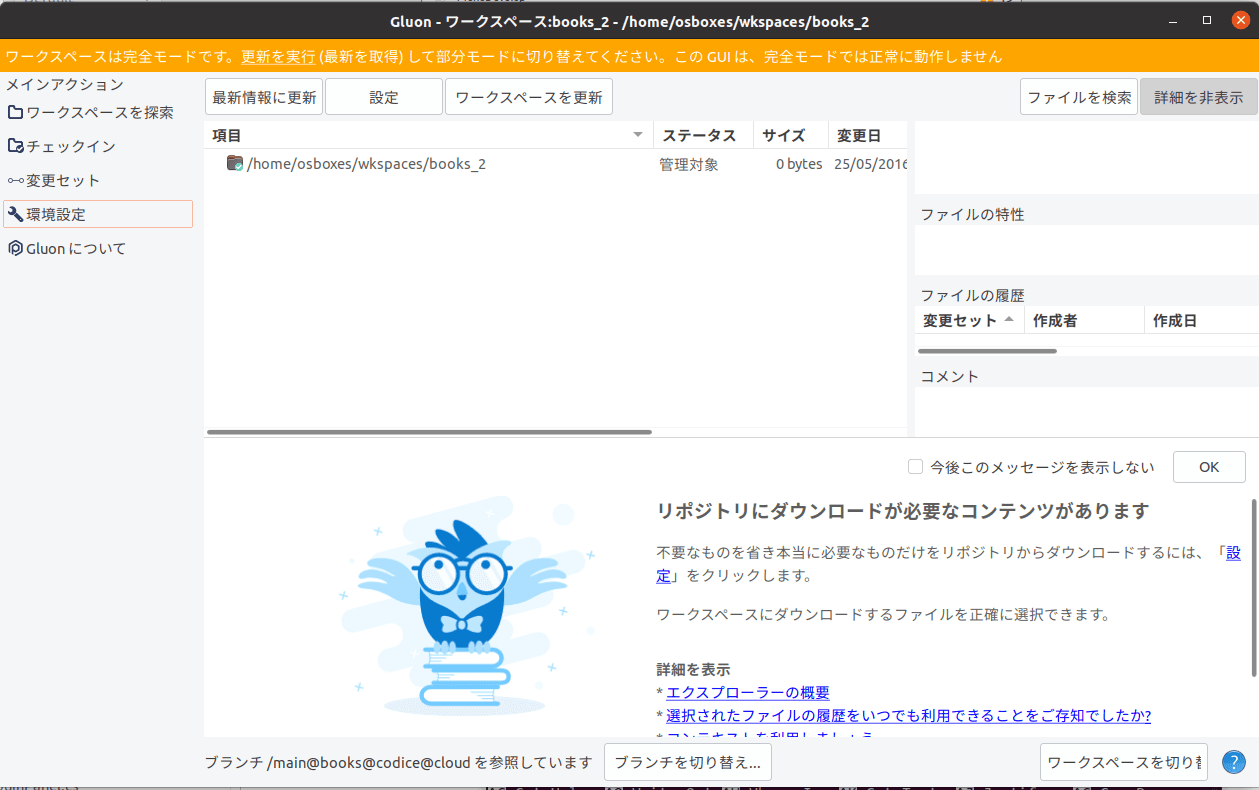1259x790 pixels.
Task: Click the check-in icon beside チェックイン
Action: coord(15,146)
